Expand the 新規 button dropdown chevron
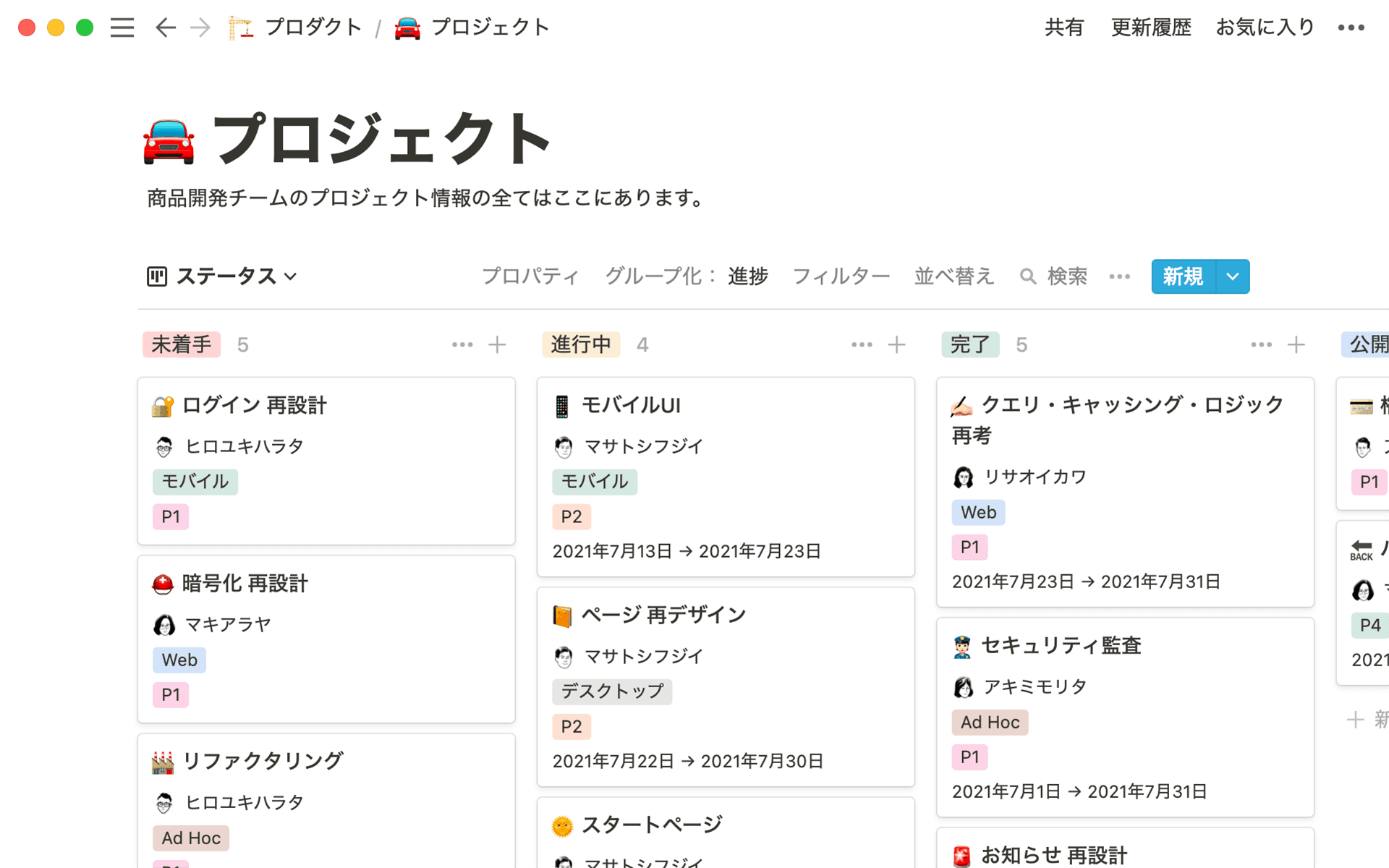The width and height of the screenshot is (1389, 868). coord(1230,276)
